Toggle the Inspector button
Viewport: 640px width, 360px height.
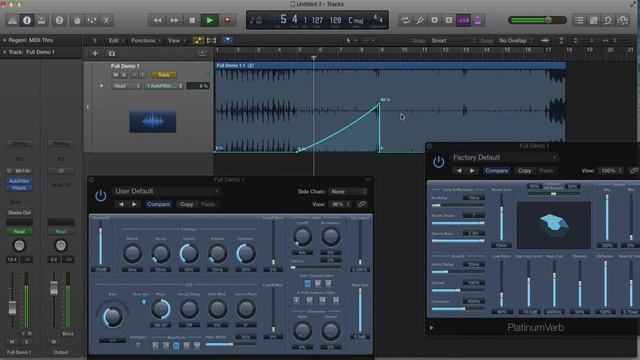pyautogui.click(x=27, y=20)
